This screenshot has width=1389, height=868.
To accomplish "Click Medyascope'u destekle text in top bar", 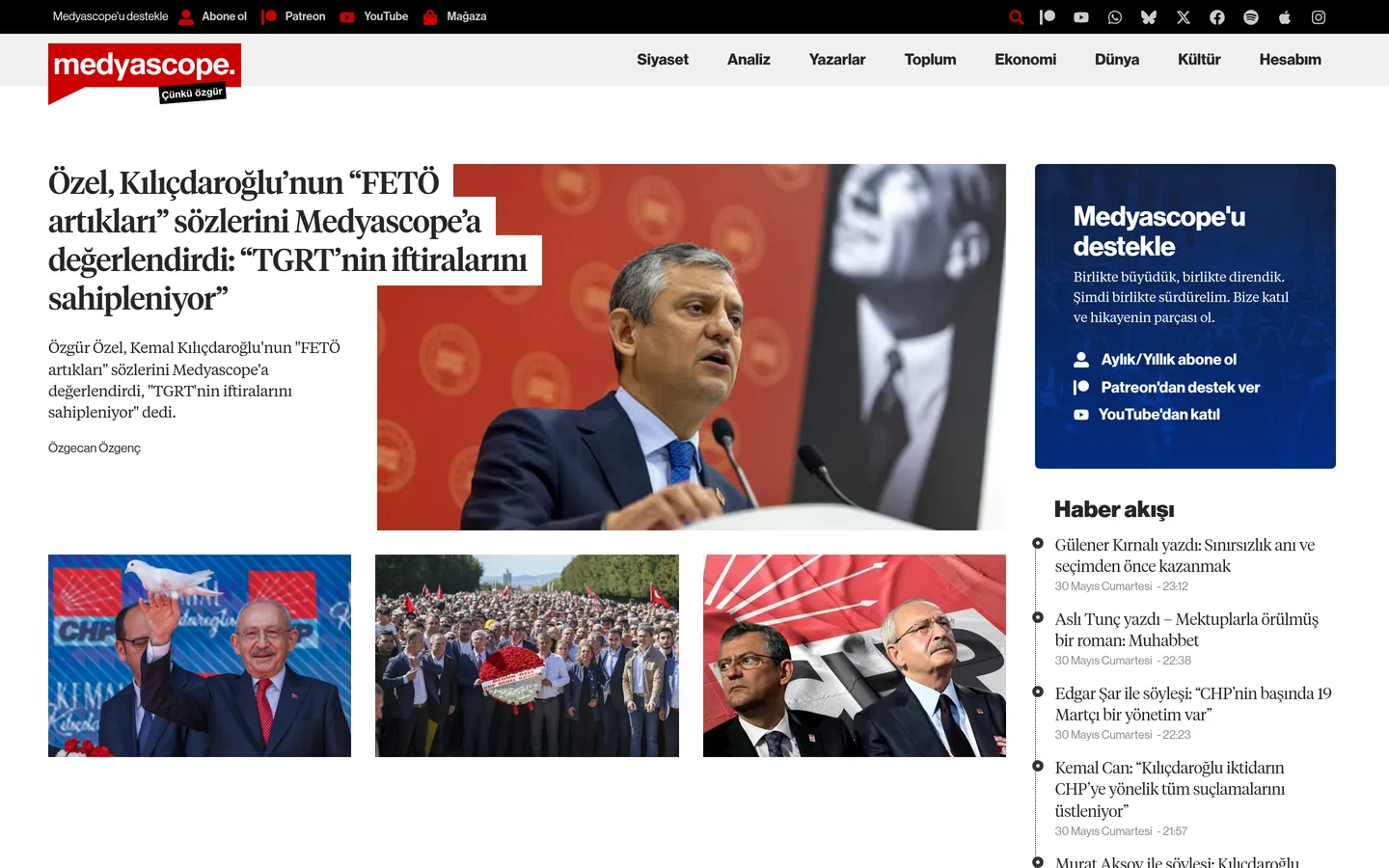I will (110, 16).
